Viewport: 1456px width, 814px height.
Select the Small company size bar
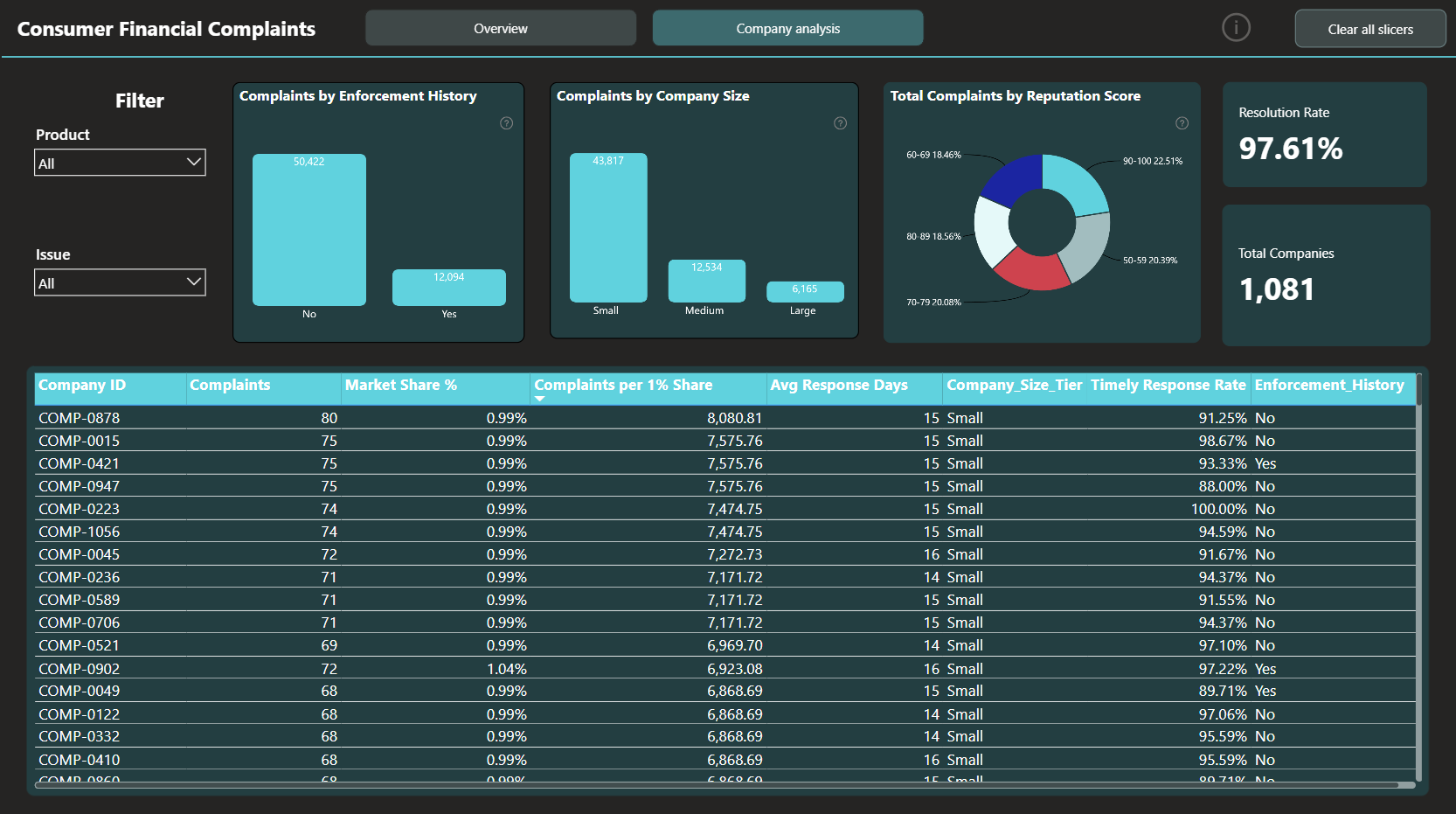608,227
